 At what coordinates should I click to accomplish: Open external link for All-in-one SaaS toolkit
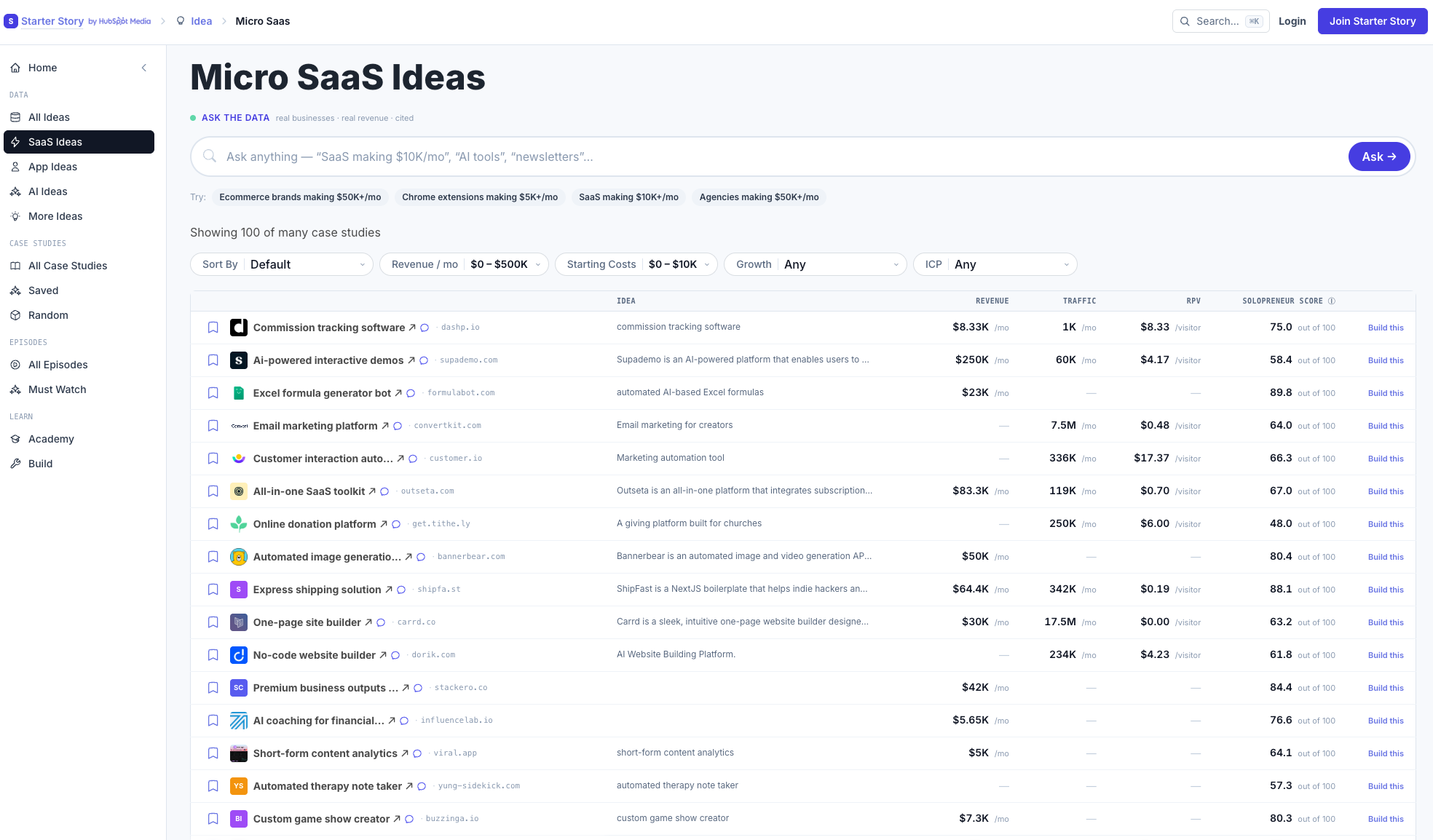pos(372,491)
